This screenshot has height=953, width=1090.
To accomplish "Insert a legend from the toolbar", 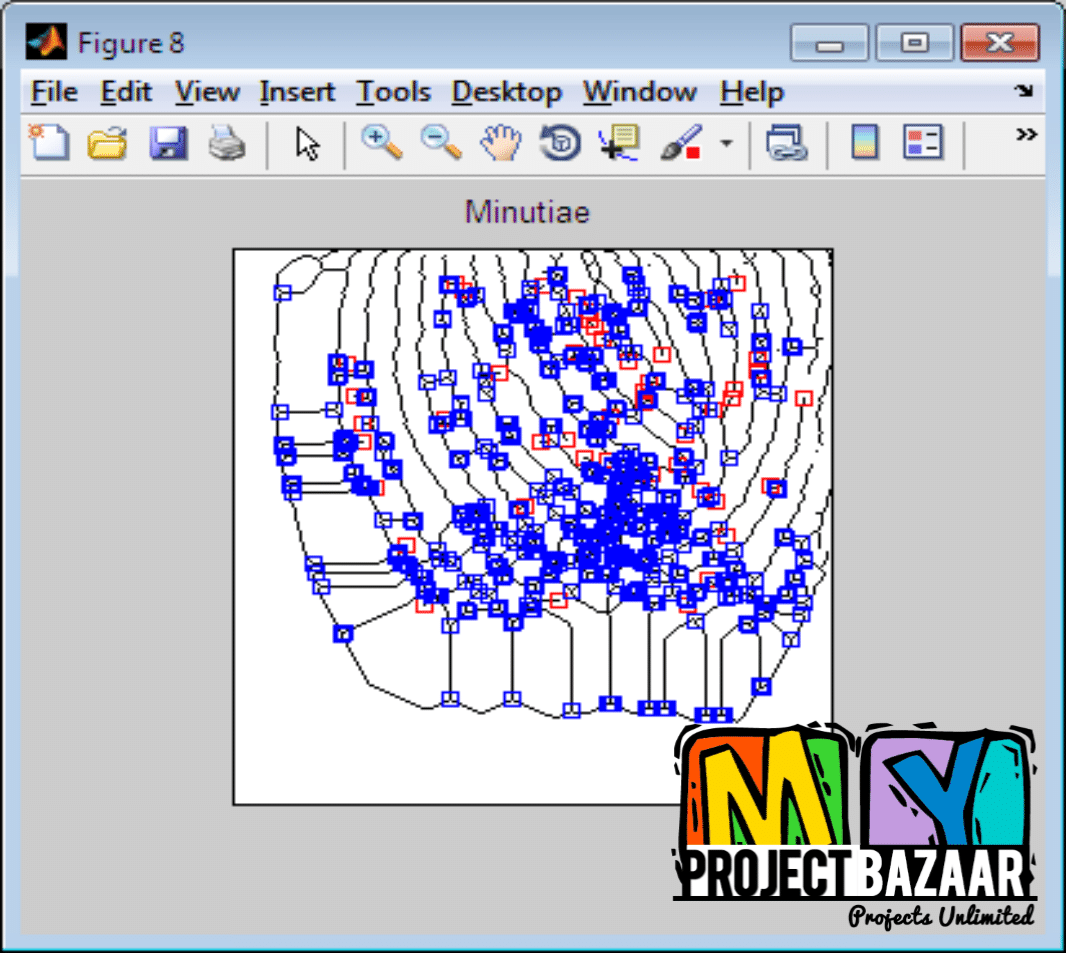I will [x=923, y=143].
